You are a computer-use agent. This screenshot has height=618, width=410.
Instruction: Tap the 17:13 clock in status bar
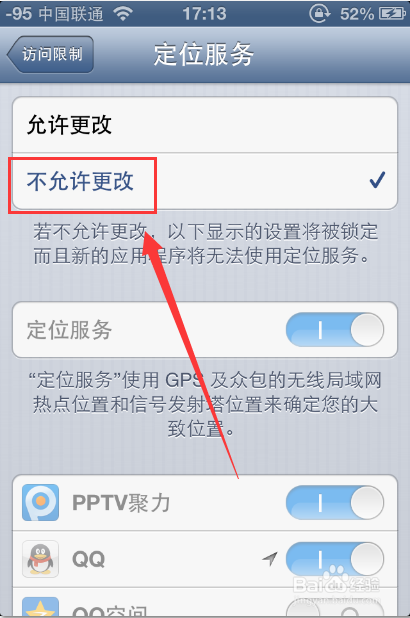(x=204, y=14)
